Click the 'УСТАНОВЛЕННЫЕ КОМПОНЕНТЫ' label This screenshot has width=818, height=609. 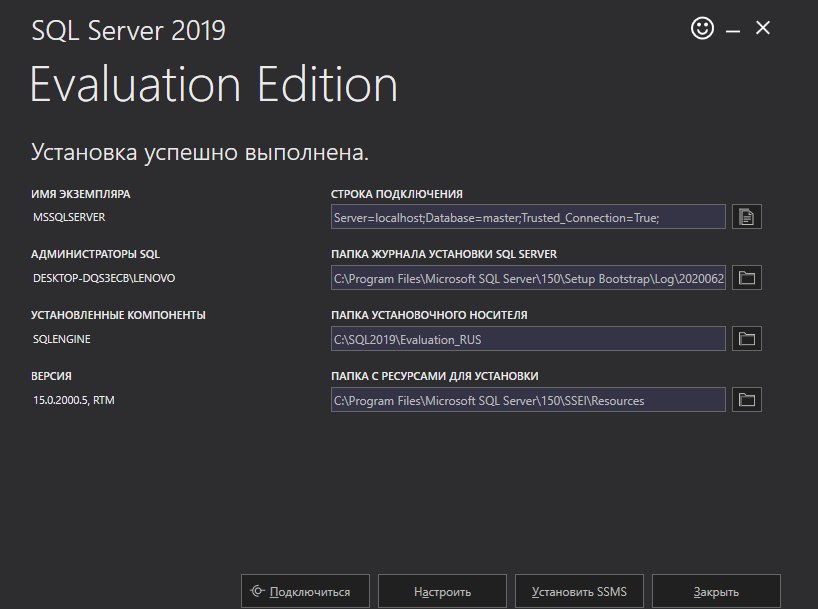pyautogui.click(x=118, y=315)
